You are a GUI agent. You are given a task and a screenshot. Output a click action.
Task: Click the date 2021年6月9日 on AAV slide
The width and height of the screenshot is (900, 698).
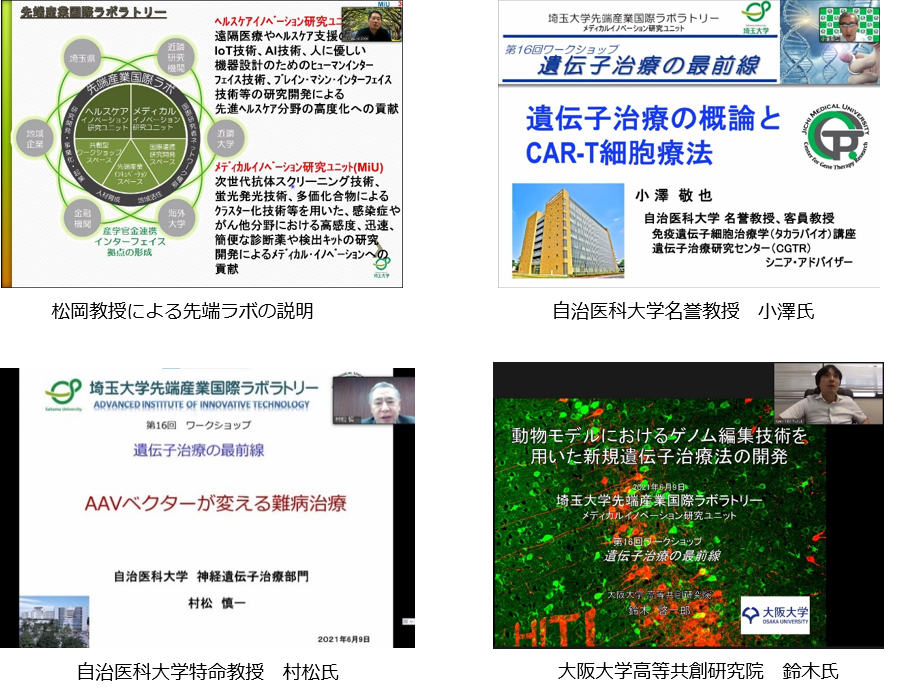tap(344, 639)
